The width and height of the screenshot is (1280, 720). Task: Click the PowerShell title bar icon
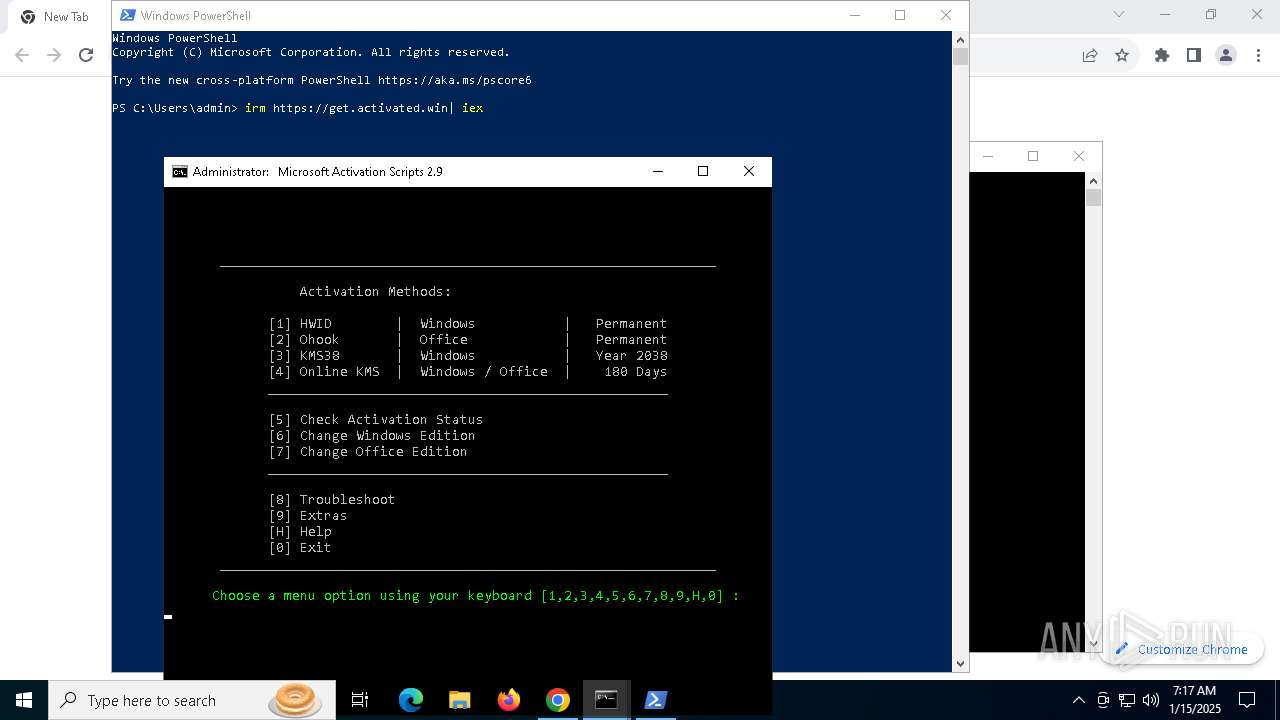[127, 15]
